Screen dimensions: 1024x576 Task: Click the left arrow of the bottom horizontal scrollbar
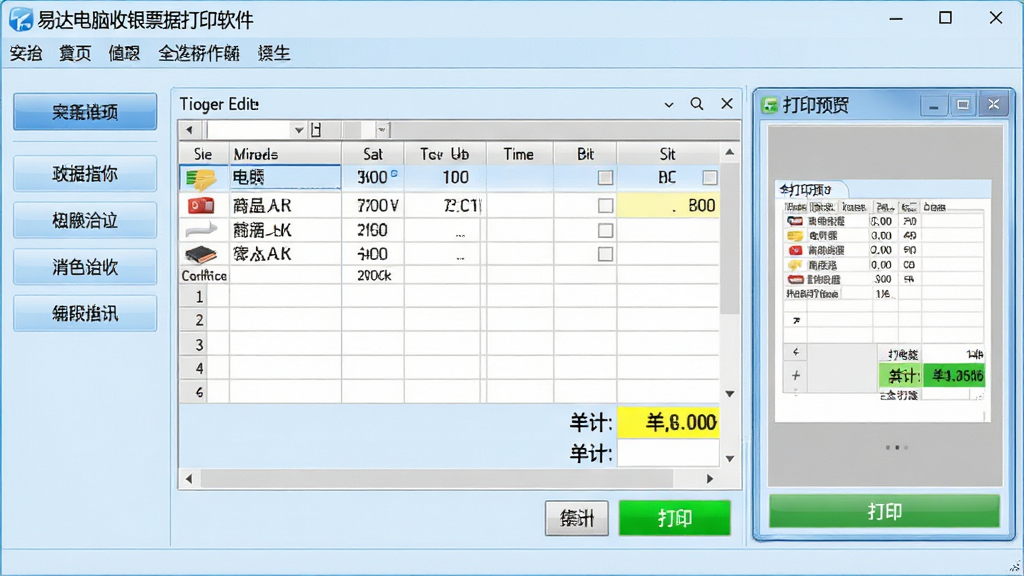pos(189,479)
